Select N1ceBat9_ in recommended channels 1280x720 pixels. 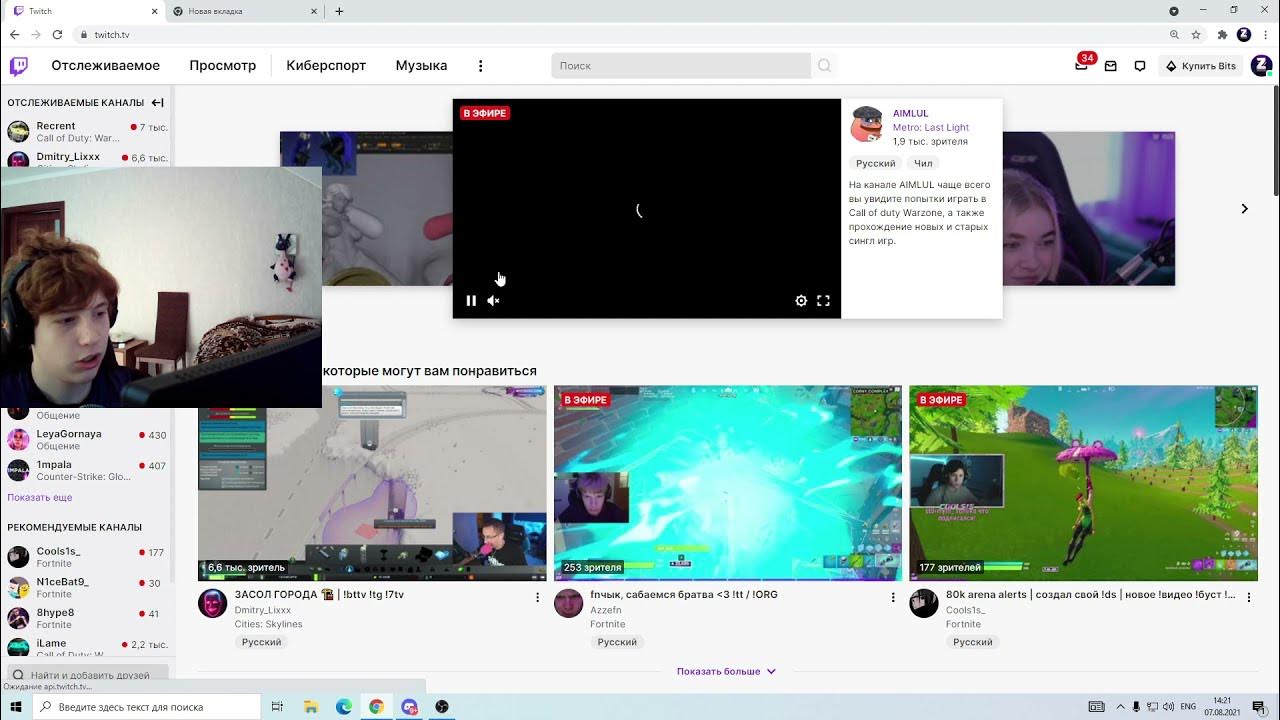coord(87,588)
